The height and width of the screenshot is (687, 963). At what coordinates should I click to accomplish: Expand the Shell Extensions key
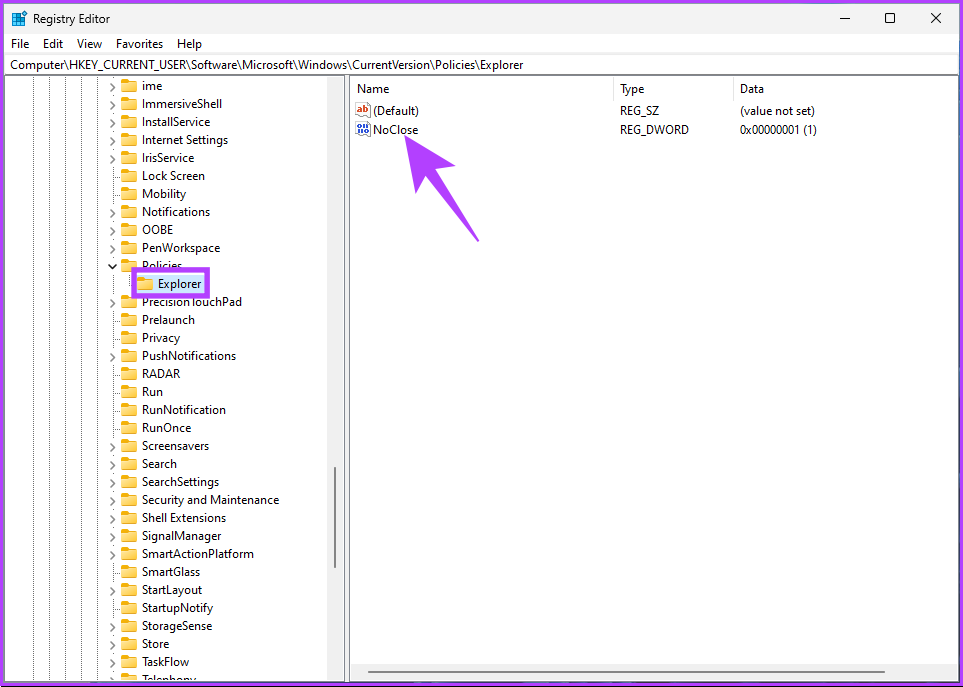(x=112, y=518)
